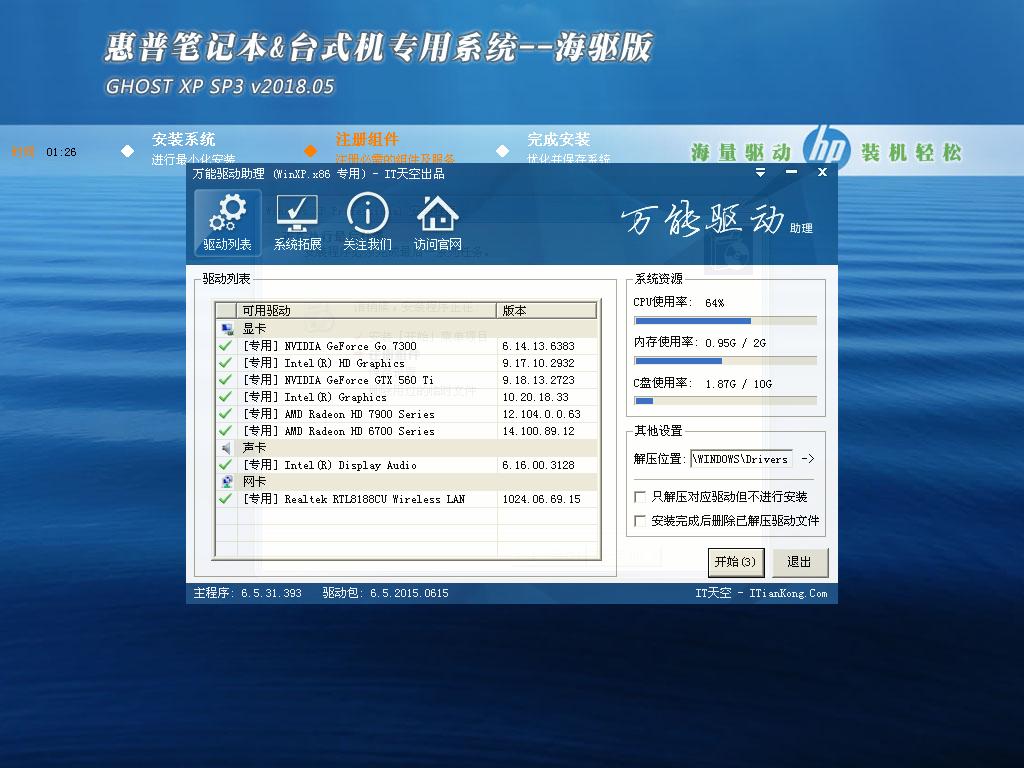
Task: Select the 驱动列表 gear icon
Action: [226, 213]
